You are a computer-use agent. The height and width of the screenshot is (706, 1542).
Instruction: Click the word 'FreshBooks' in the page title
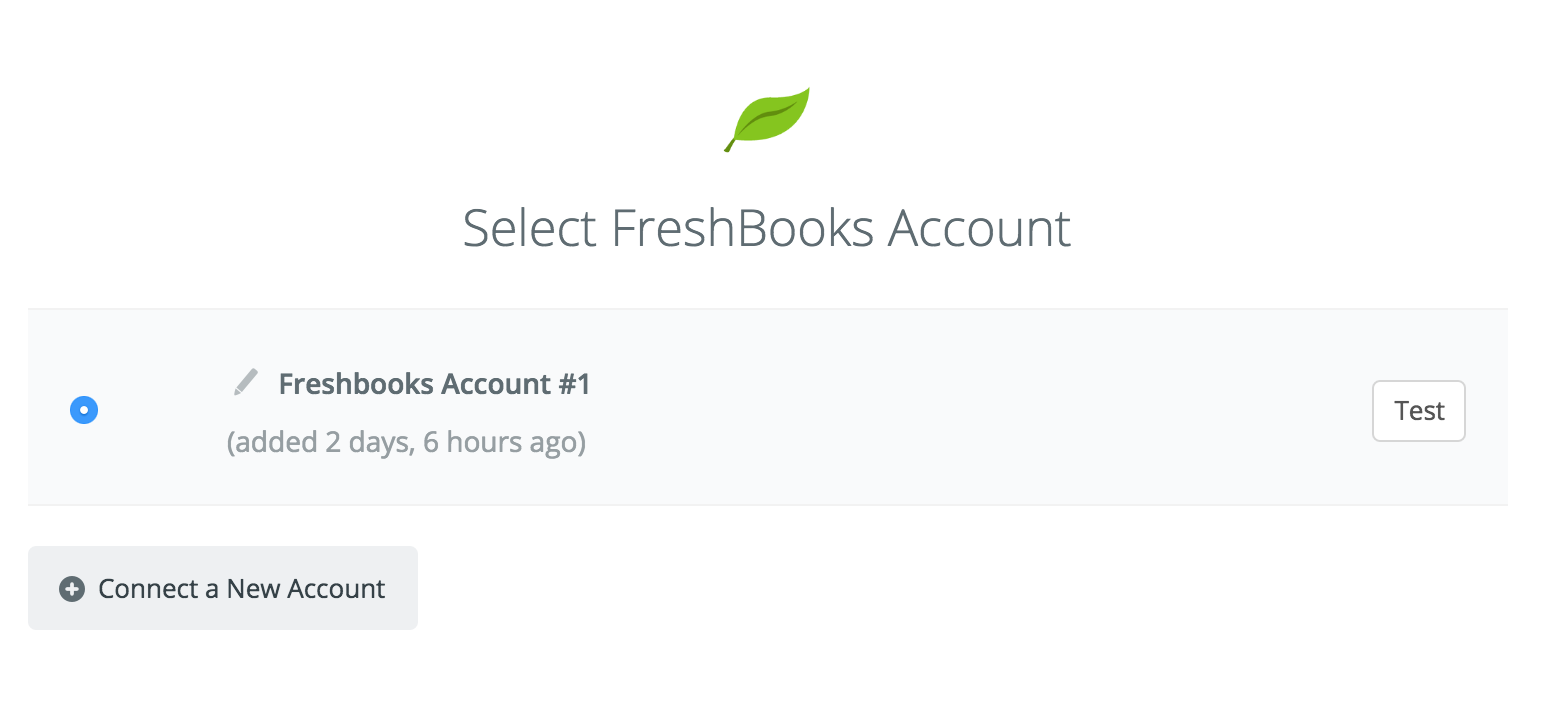click(x=743, y=228)
